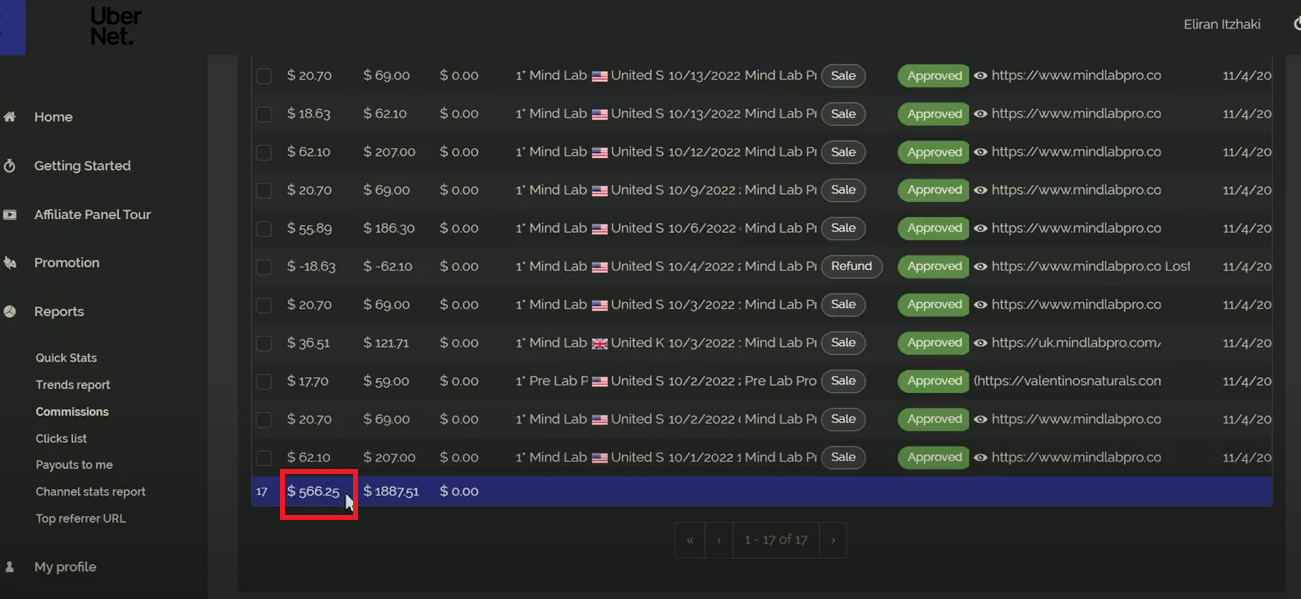This screenshot has width=1301, height=599.
Task: Open the uk.mindlabpro.com link
Action: tap(1076, 343)
